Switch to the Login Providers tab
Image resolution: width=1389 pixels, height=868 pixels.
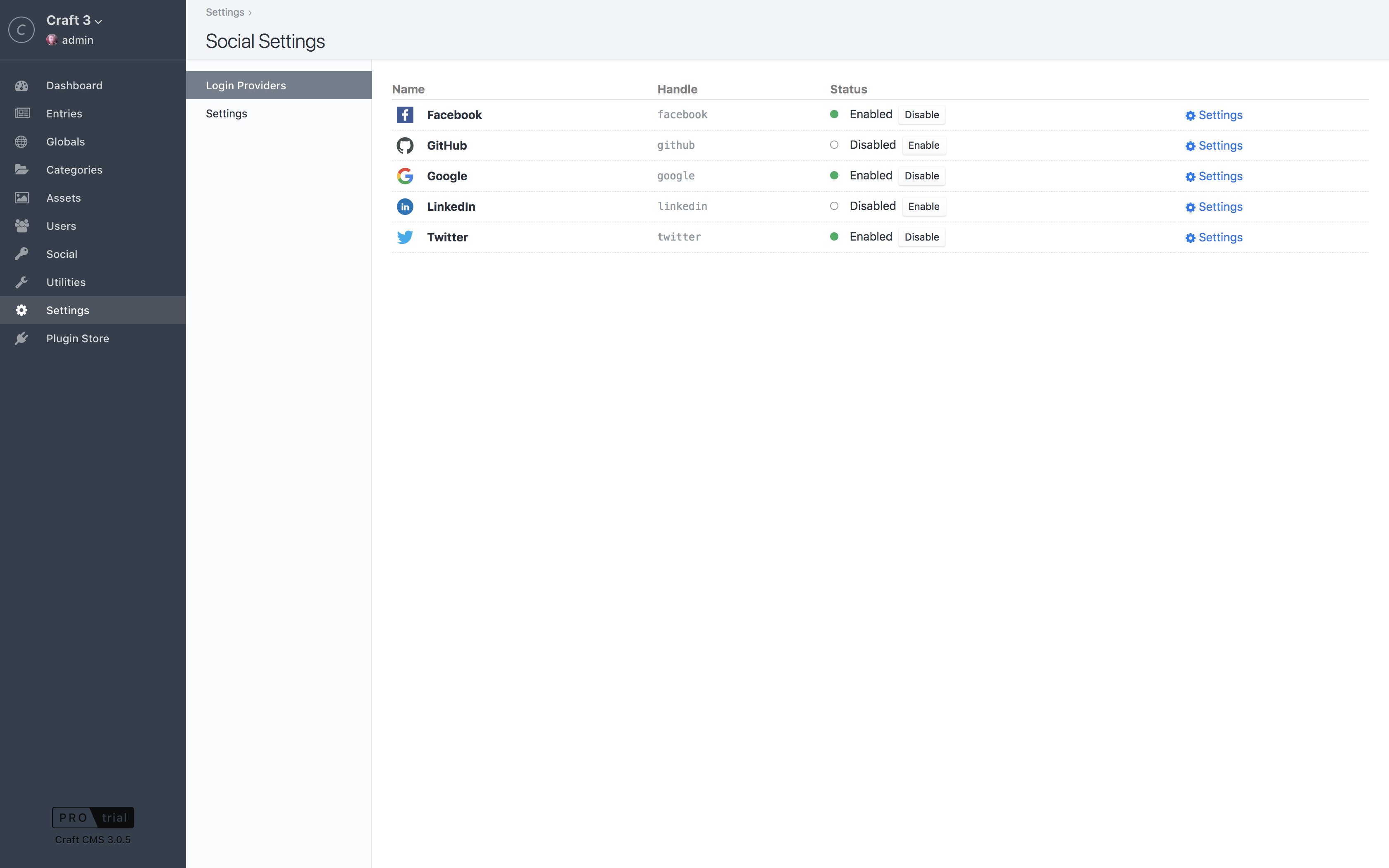pyautogui.click(x=246, y=85)
